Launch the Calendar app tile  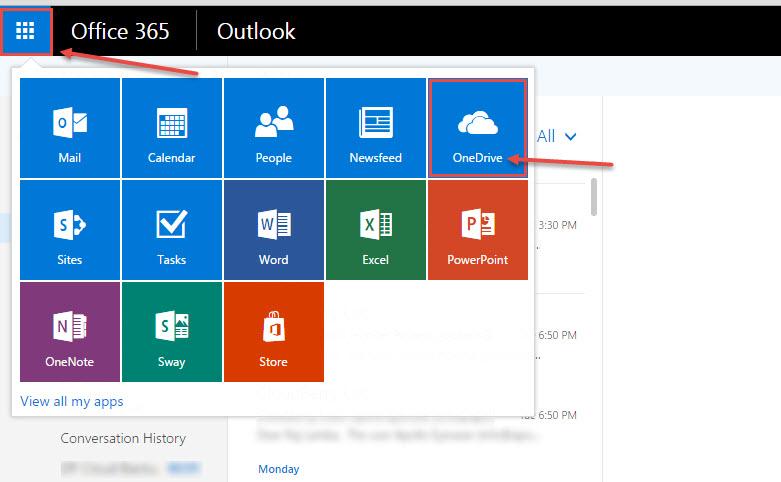click(172, 128)
